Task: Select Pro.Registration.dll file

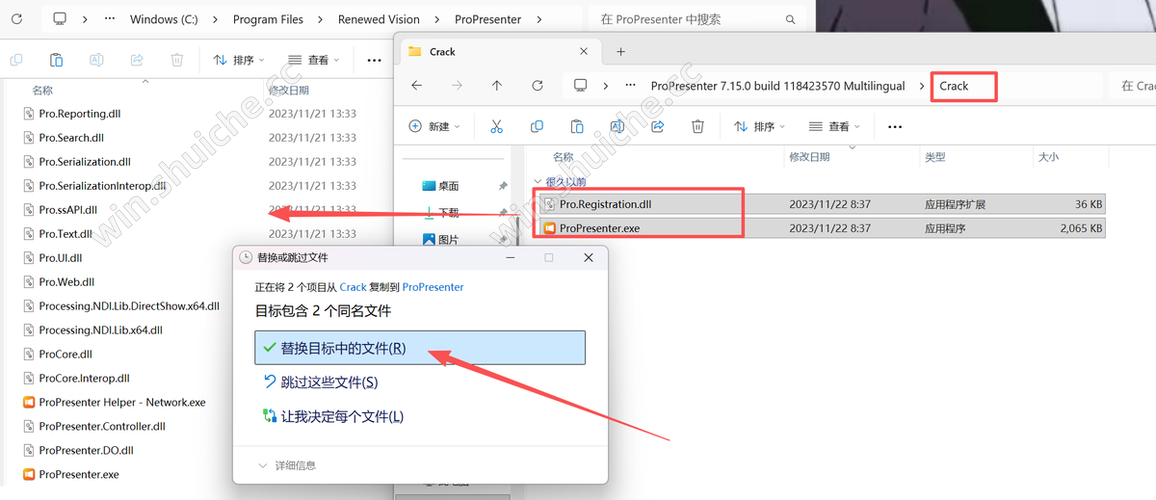Action: click(x=821, y=204)
